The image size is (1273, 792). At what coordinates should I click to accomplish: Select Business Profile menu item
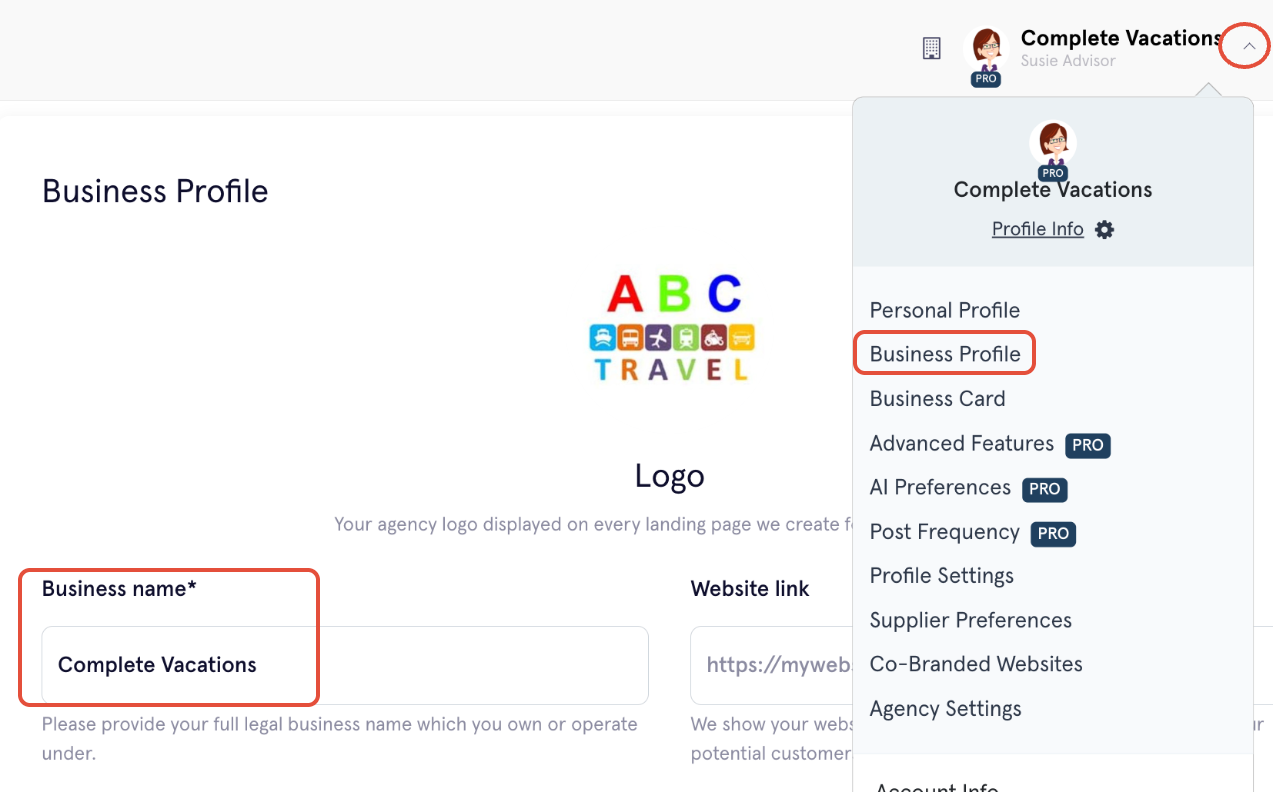tap(945, 354)
